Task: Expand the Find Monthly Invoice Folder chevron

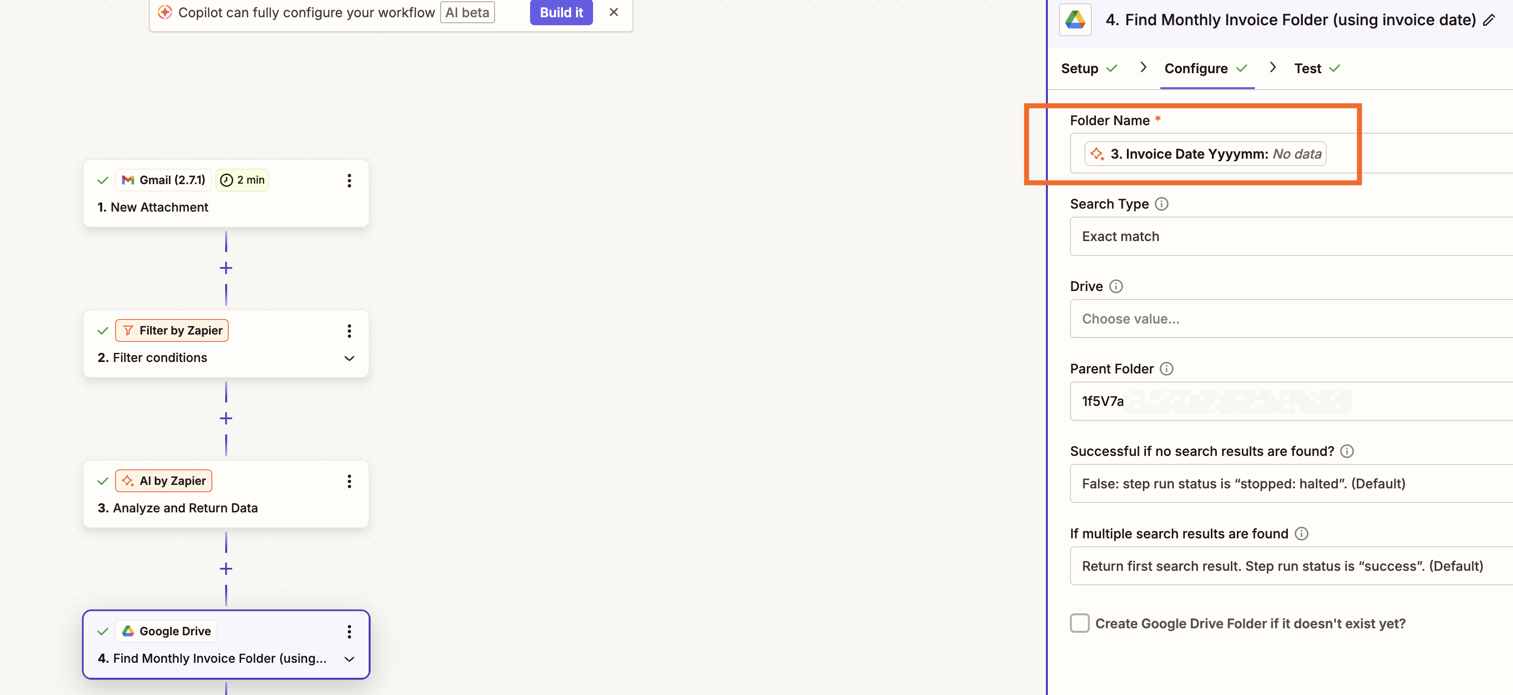Action: (349, 659)
